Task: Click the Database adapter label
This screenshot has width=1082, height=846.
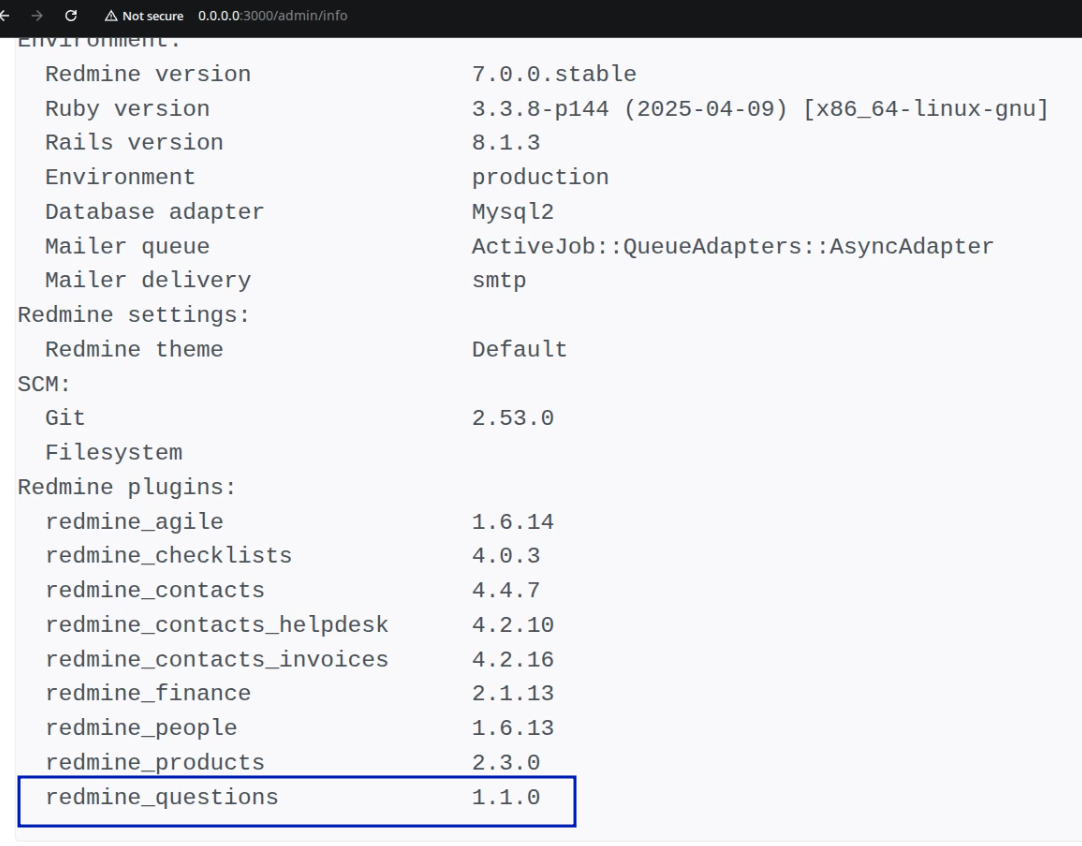Action: [155, 212]
